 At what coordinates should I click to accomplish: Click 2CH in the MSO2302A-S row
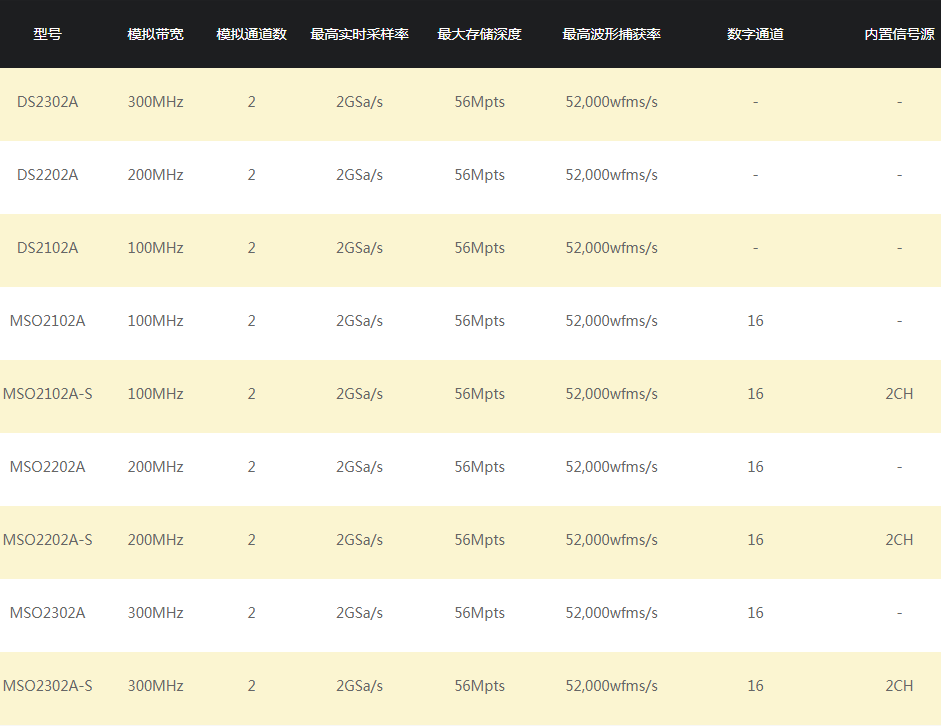900,686
